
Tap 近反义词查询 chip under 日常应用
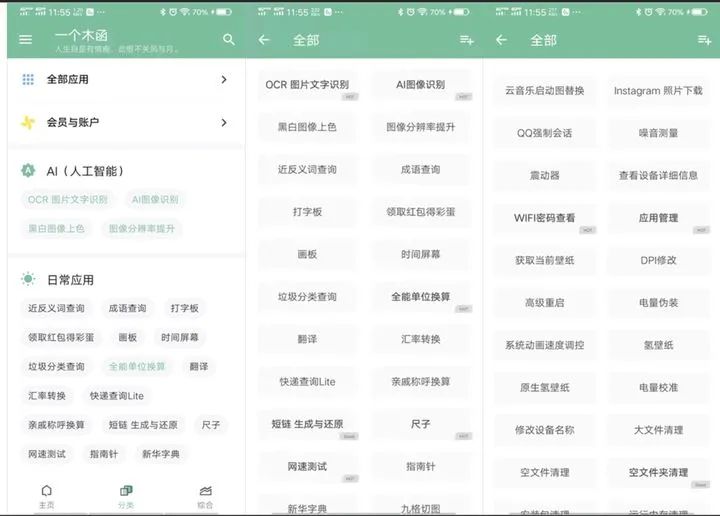click(x=56, y=308)
